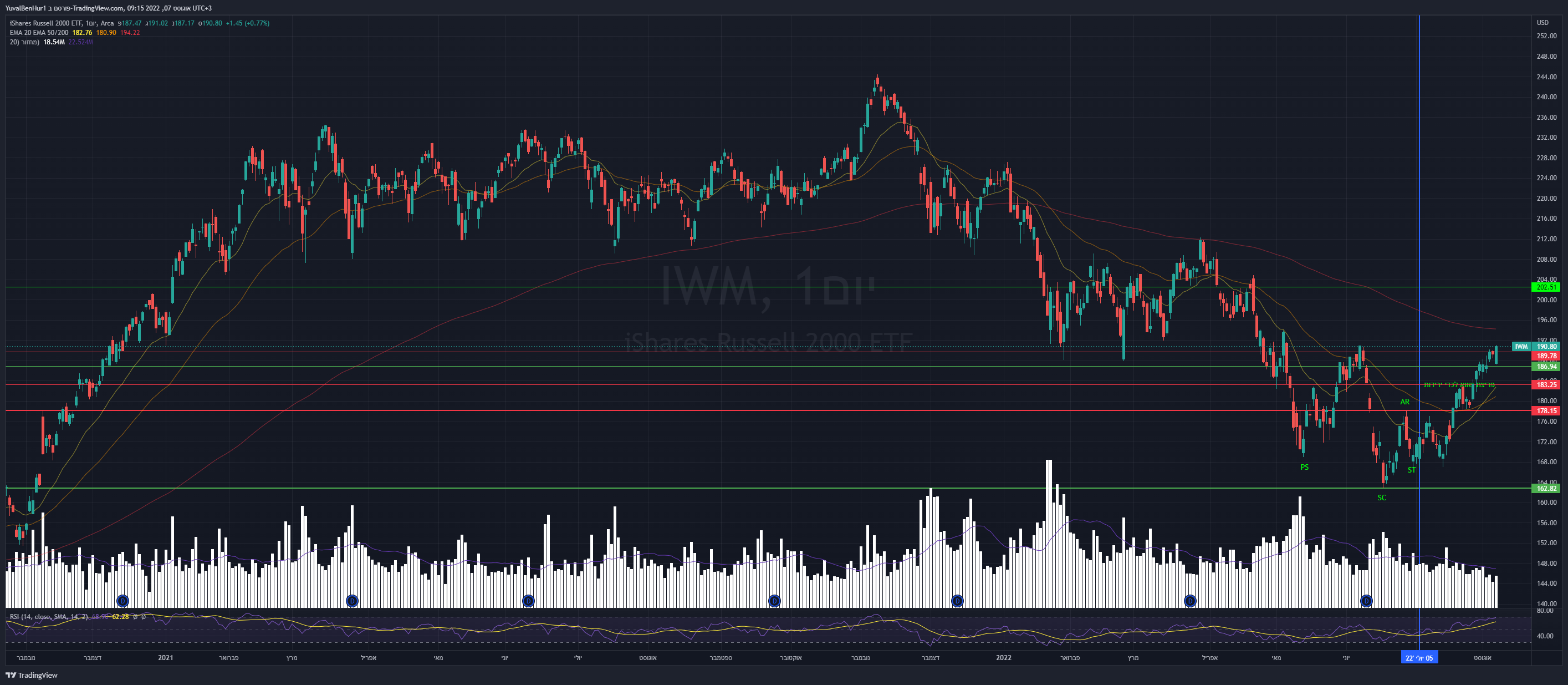Click the EMA value 194.22 in red
The height and width of the screenshot is (685, 1568).
(x=130, y=33)
